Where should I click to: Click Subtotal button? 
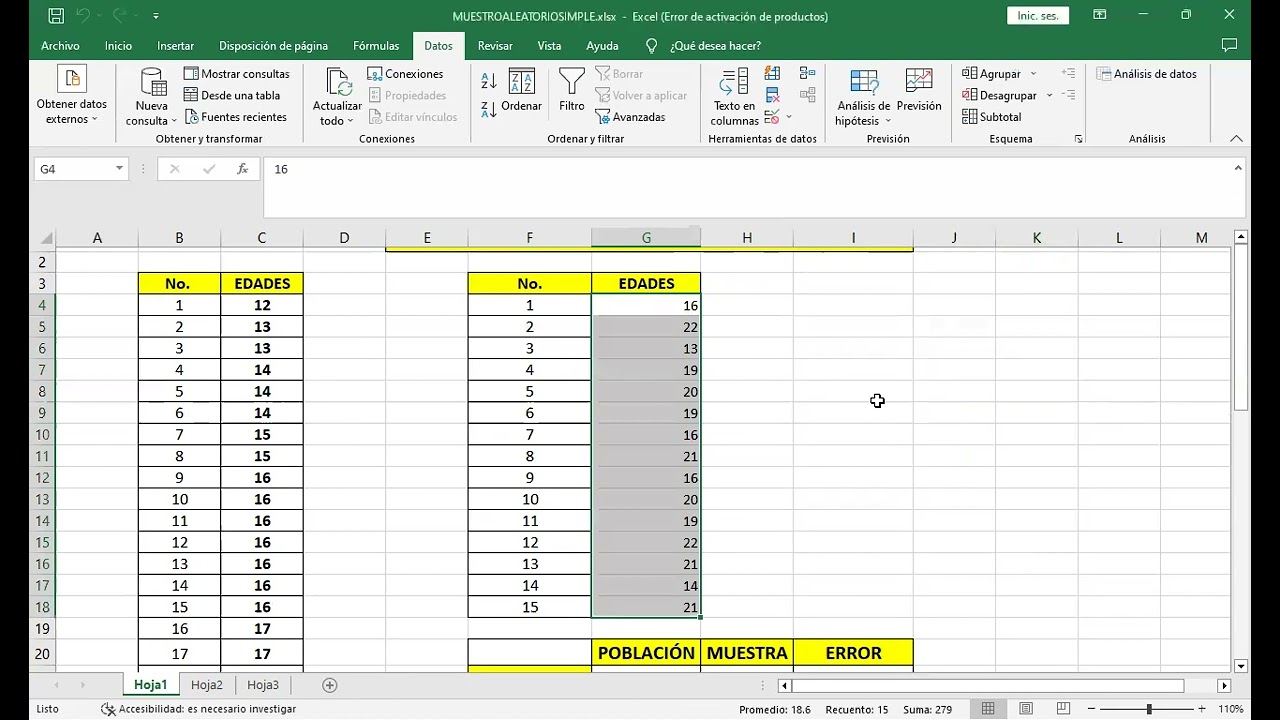[992, 117]
